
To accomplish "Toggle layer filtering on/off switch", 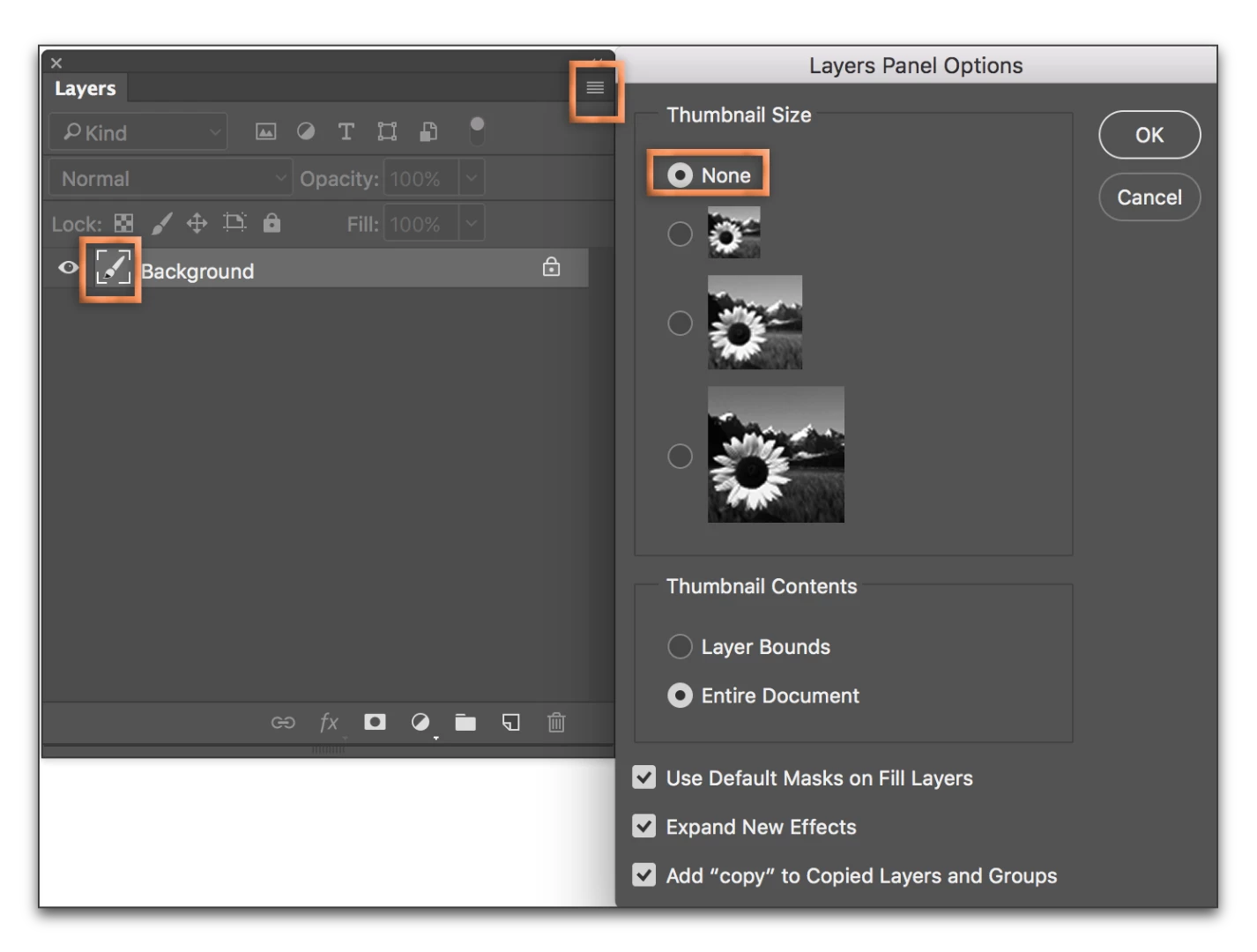I will click(477, 131).
